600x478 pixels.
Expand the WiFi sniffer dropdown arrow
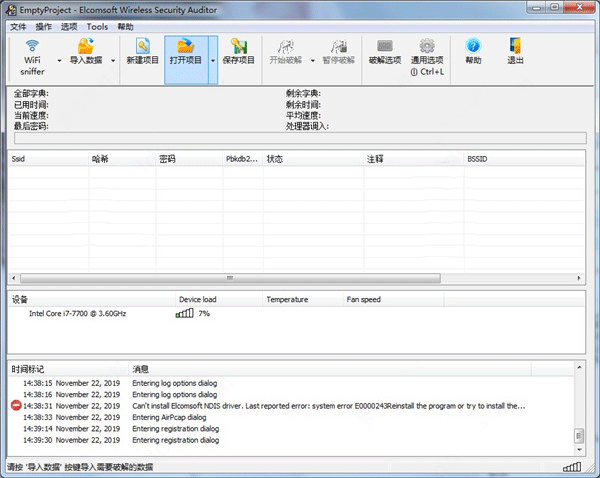tap(59, 60)
